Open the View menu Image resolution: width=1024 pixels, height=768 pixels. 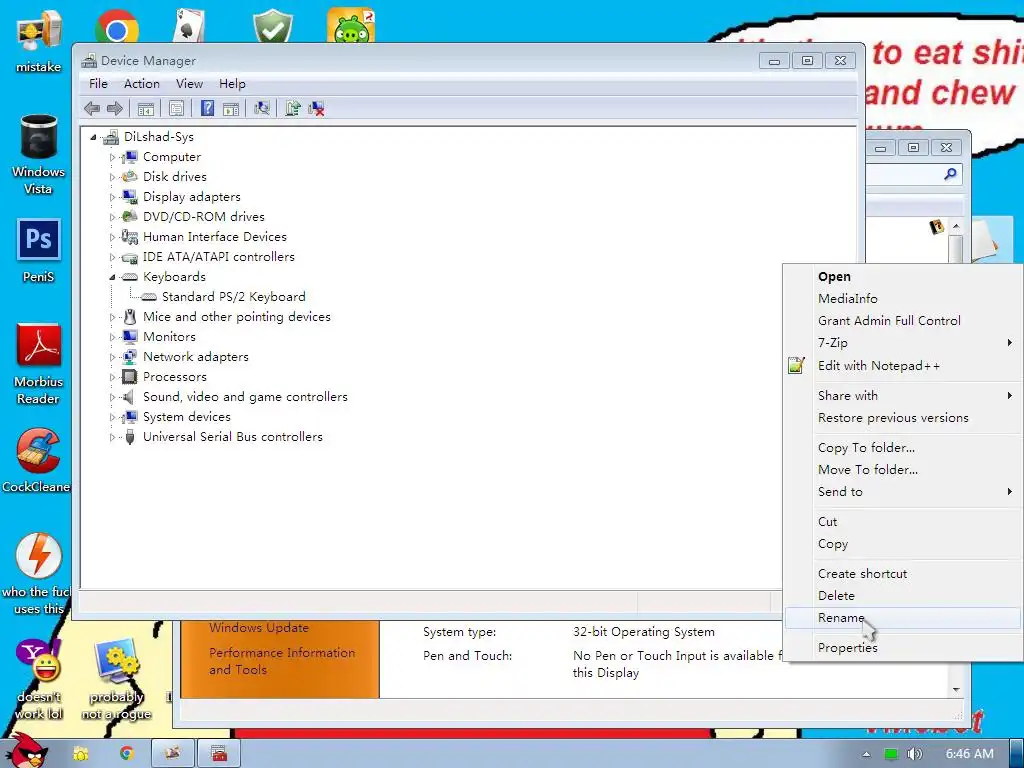(x=189, y=84)
